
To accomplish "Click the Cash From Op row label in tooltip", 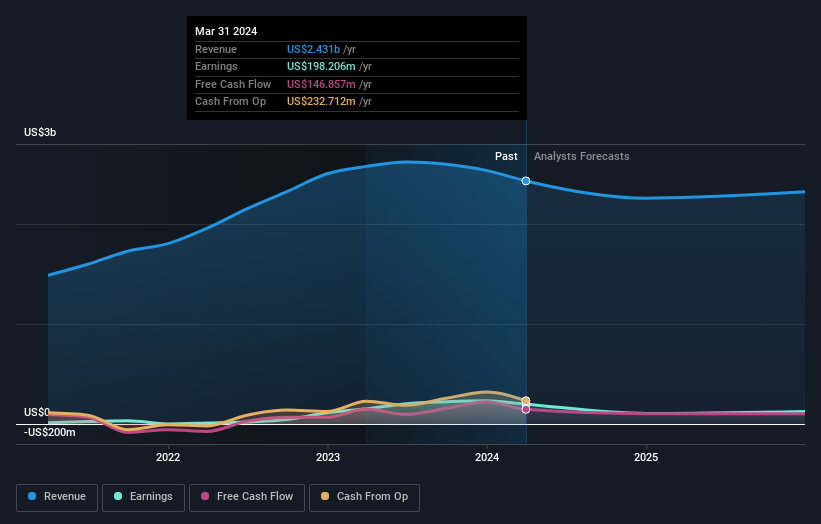I will click(230, 102).
